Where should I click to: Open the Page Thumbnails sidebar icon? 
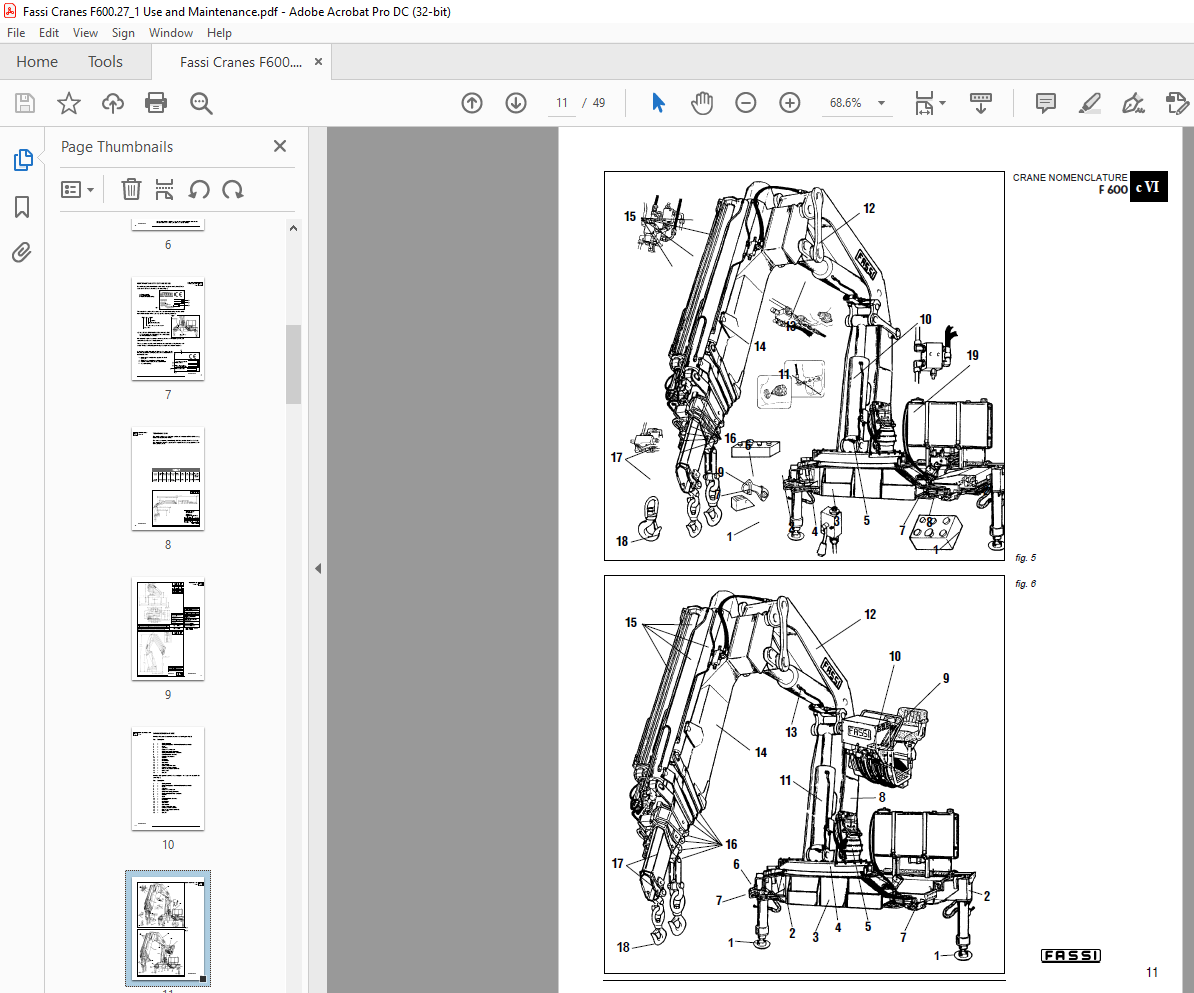[x=23, y=160]
